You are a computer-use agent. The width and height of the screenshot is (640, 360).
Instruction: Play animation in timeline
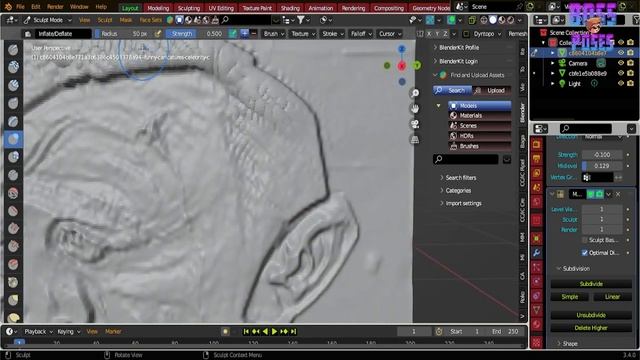[x=274, y=331]
